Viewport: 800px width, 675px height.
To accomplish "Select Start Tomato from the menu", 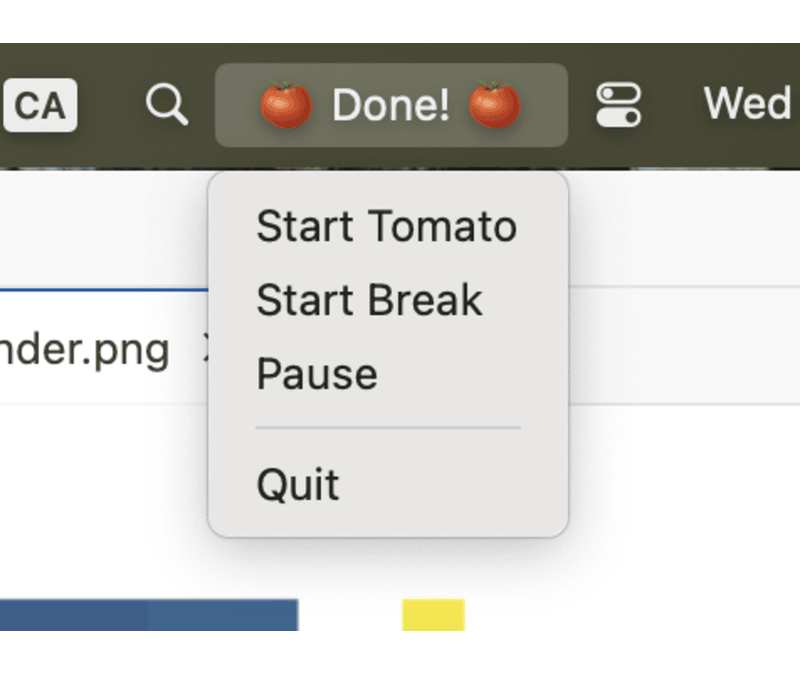I will pos(388,226).
